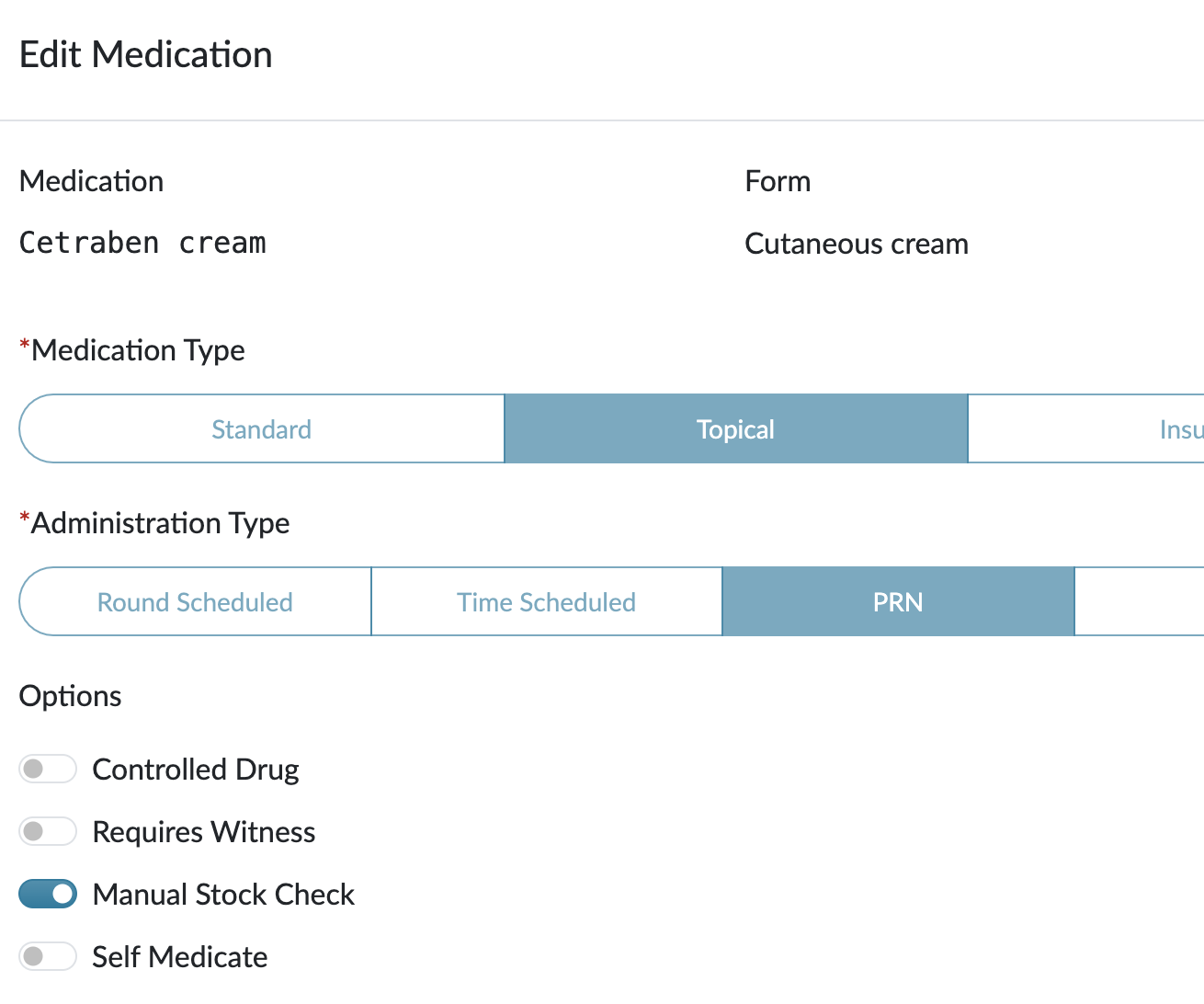Pick Time Scheduled administration type
Image resolution: width=1204 pixels, height=1004 pixels.
click(547, 602)
